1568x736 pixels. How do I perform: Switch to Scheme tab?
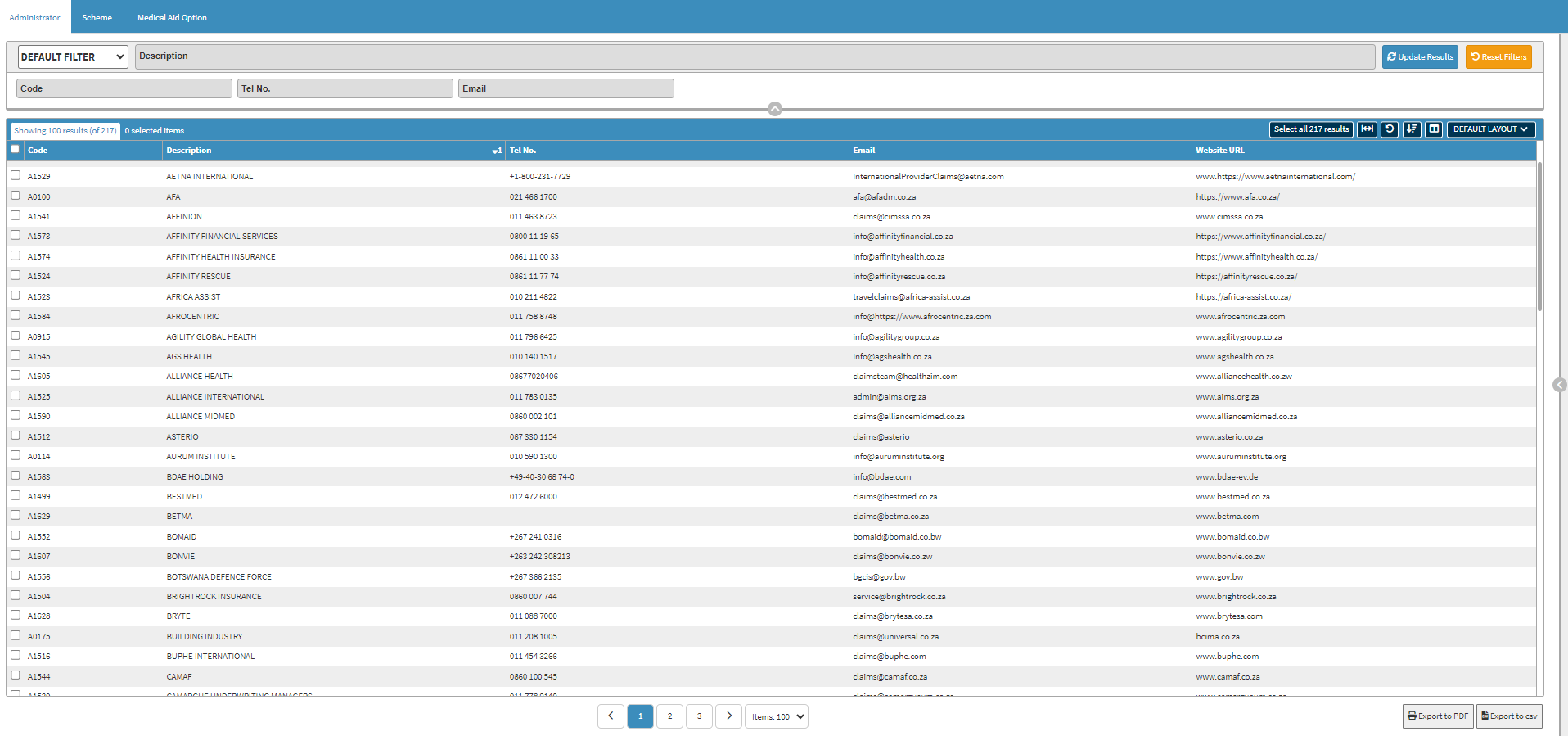coord(97,17)
